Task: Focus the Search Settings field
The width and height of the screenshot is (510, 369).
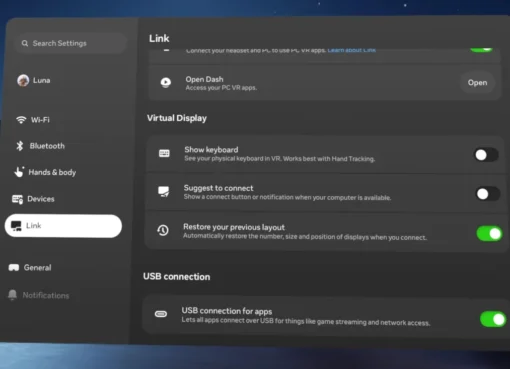Action: click(x=71, y=43)
